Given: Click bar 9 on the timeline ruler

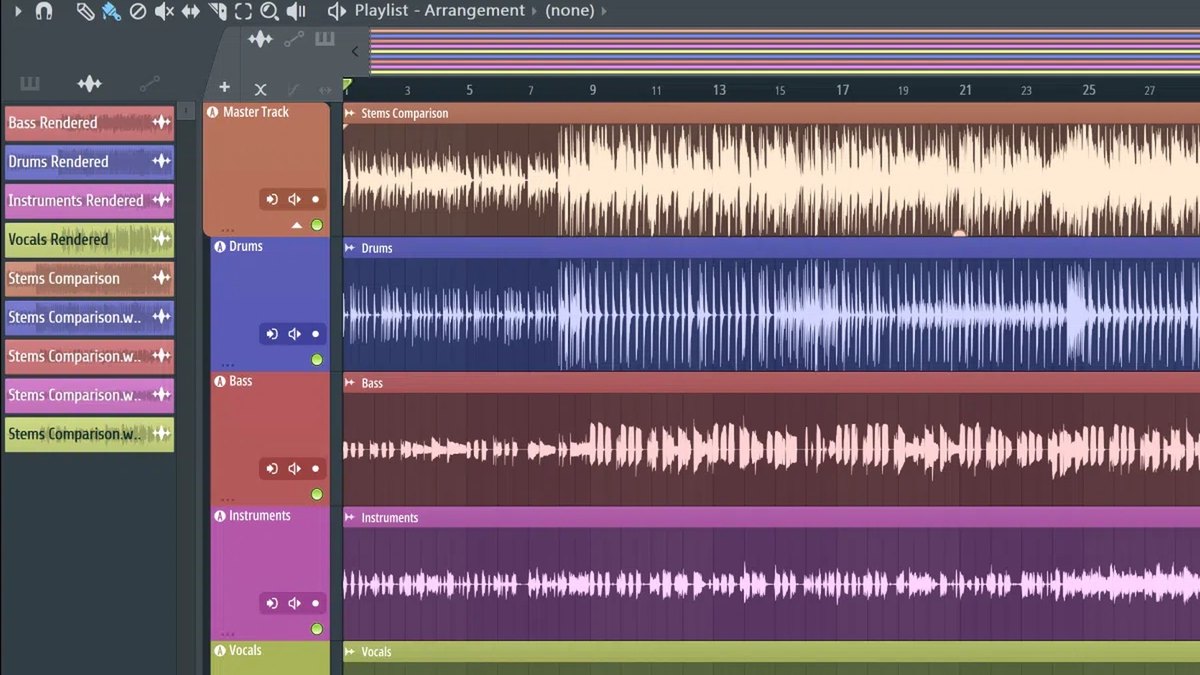Looking at the screenshot, I should [x=593, y=90].
